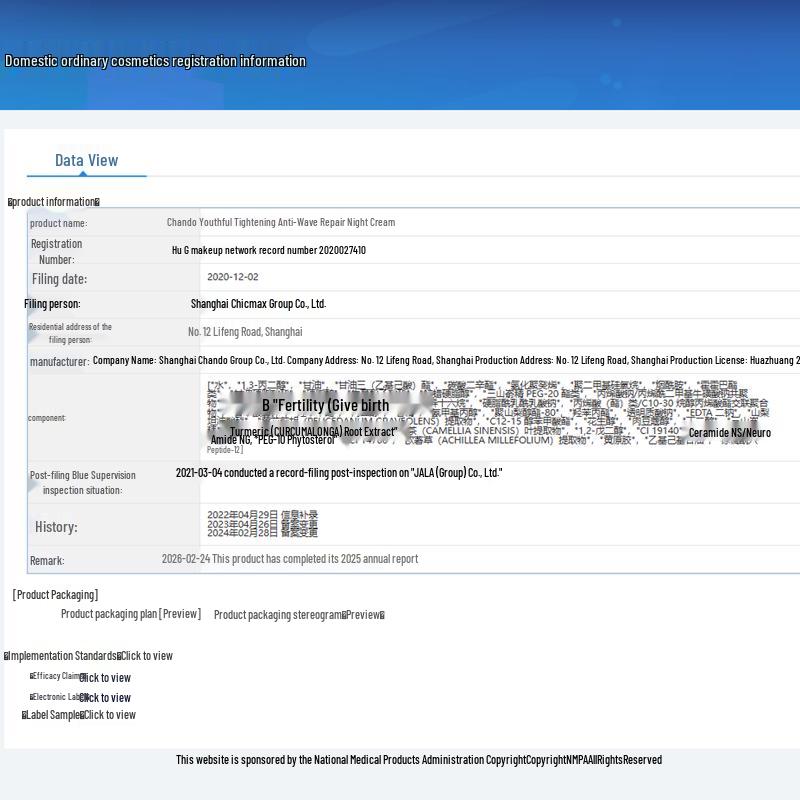Click the 2025 annual report remark
This screenshot has width=800, height=800.
(x=290, y=559)
